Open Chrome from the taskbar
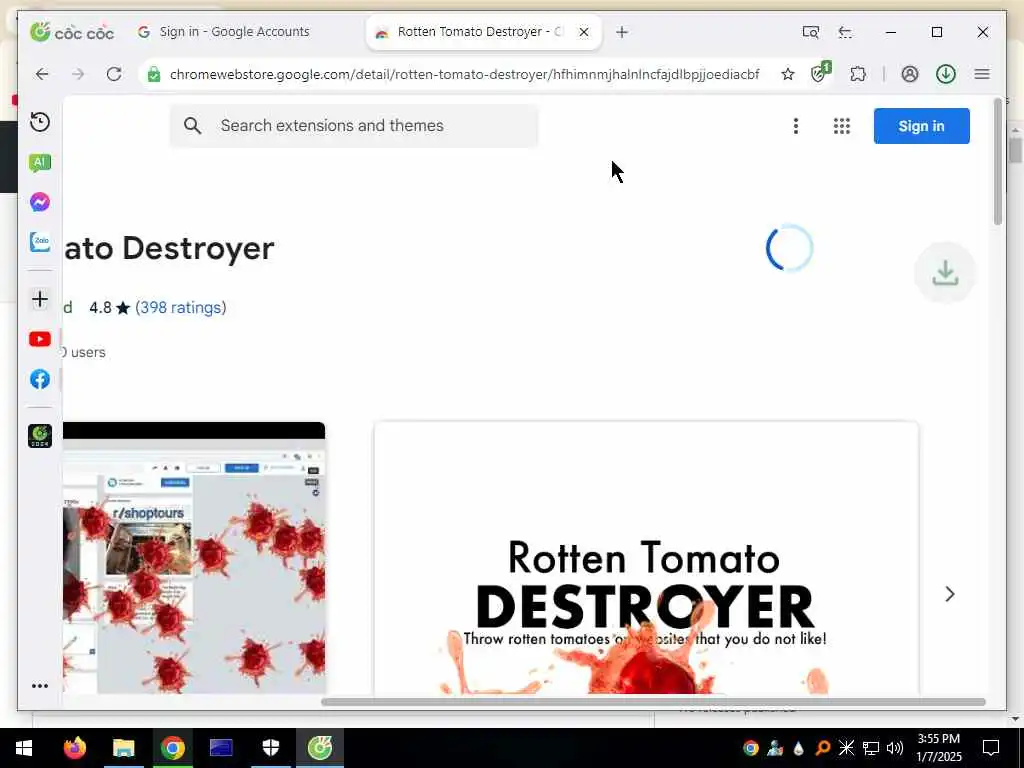The height and width of the screenshot is (768, 1024). pos(172,748)
